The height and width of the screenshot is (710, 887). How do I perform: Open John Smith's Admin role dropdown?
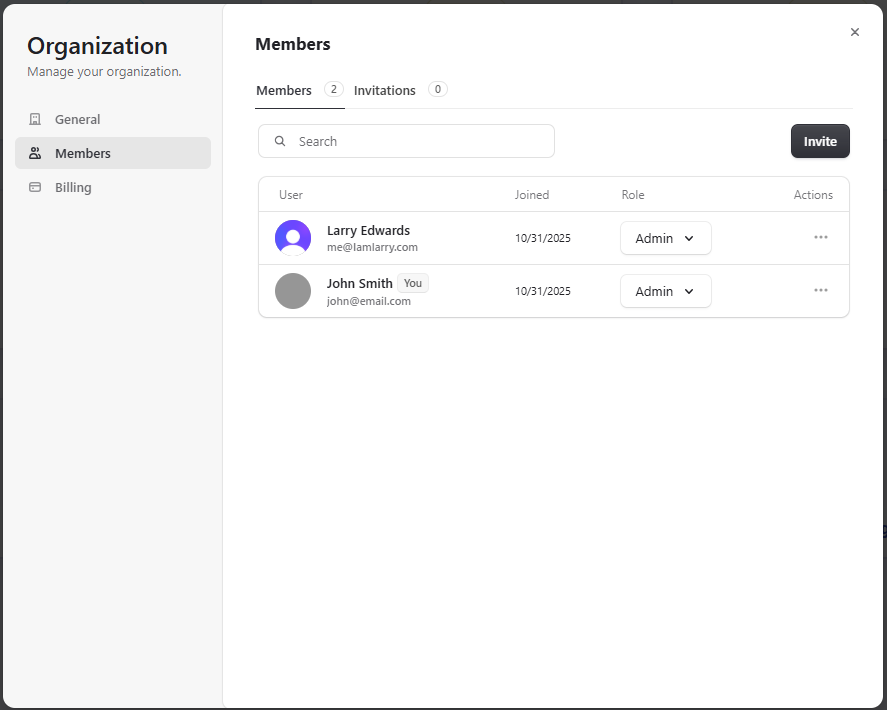pos(665,291)
